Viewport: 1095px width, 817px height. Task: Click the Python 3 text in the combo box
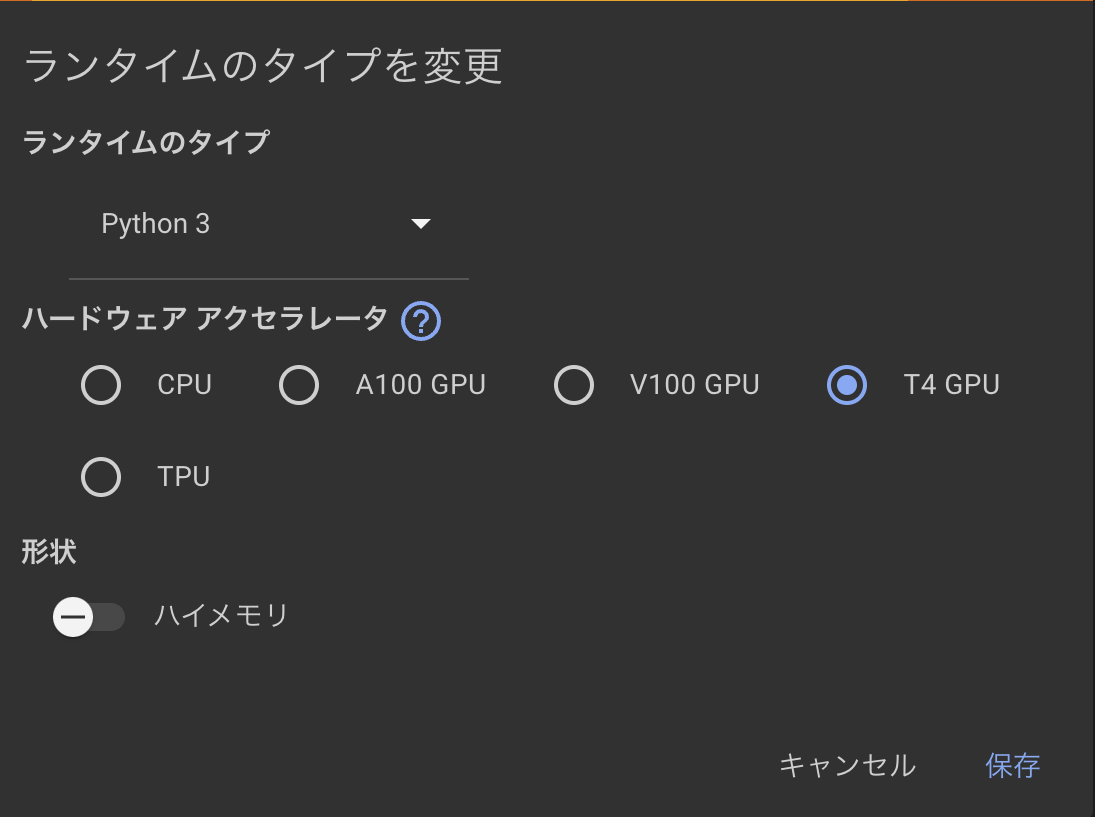[x=155, y=223]
